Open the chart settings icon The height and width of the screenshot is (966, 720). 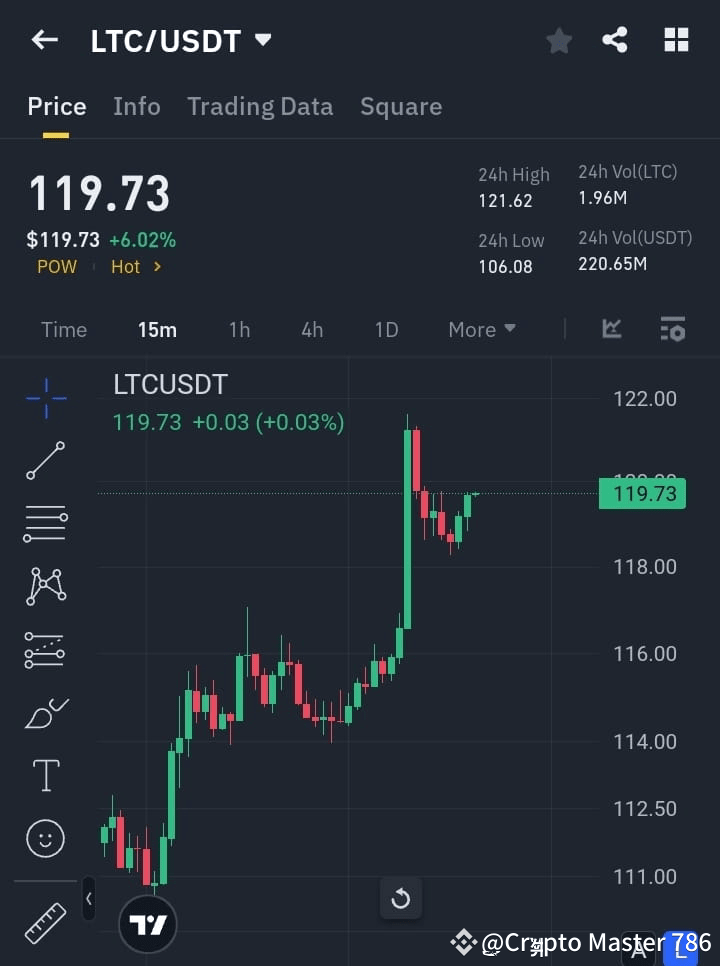click(673, 328)
